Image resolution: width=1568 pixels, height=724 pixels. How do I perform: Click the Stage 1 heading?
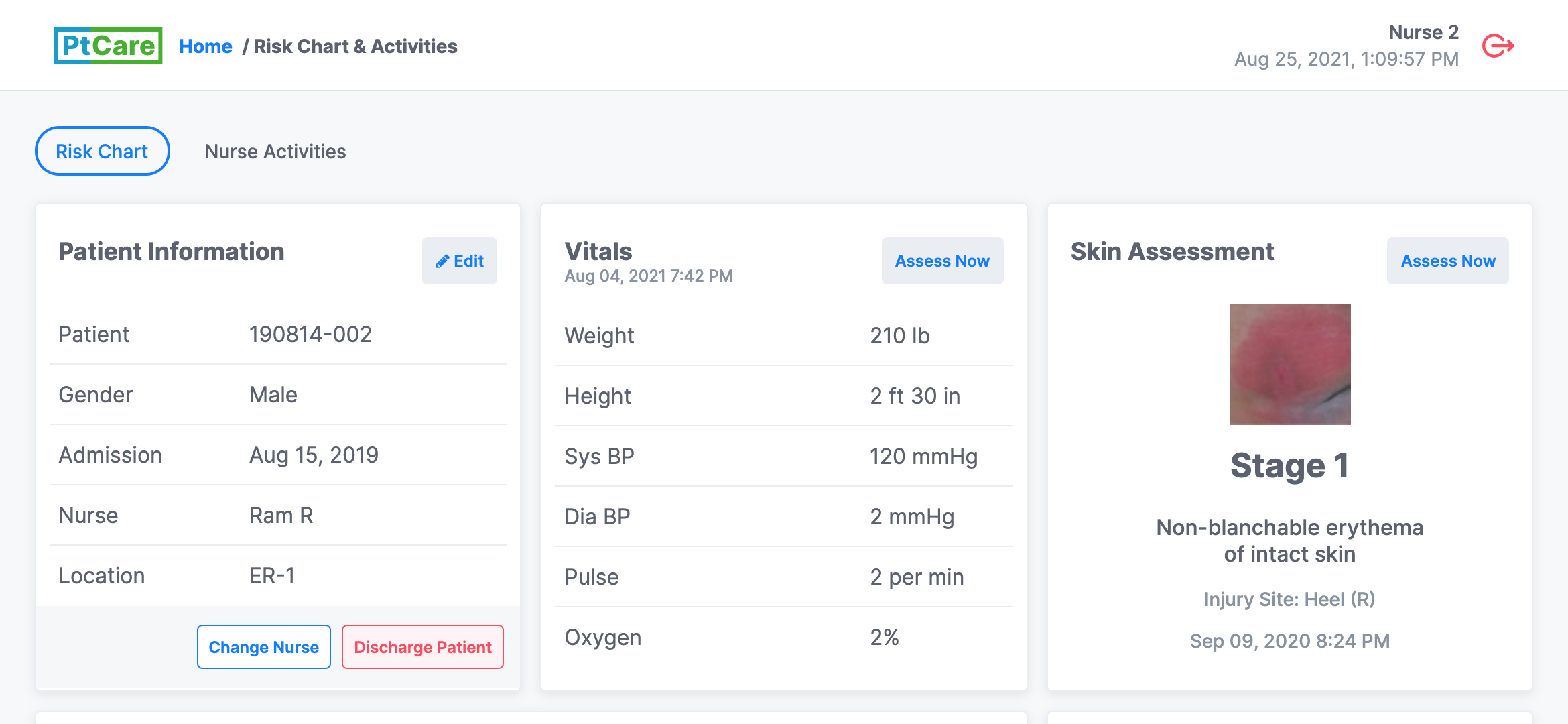point(1289,466)
